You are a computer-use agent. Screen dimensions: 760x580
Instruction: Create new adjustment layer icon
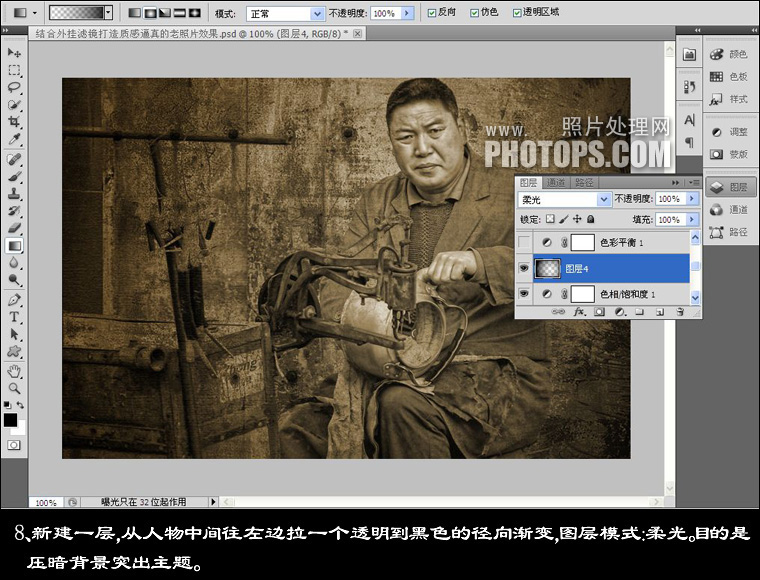[x=619, y=312]
